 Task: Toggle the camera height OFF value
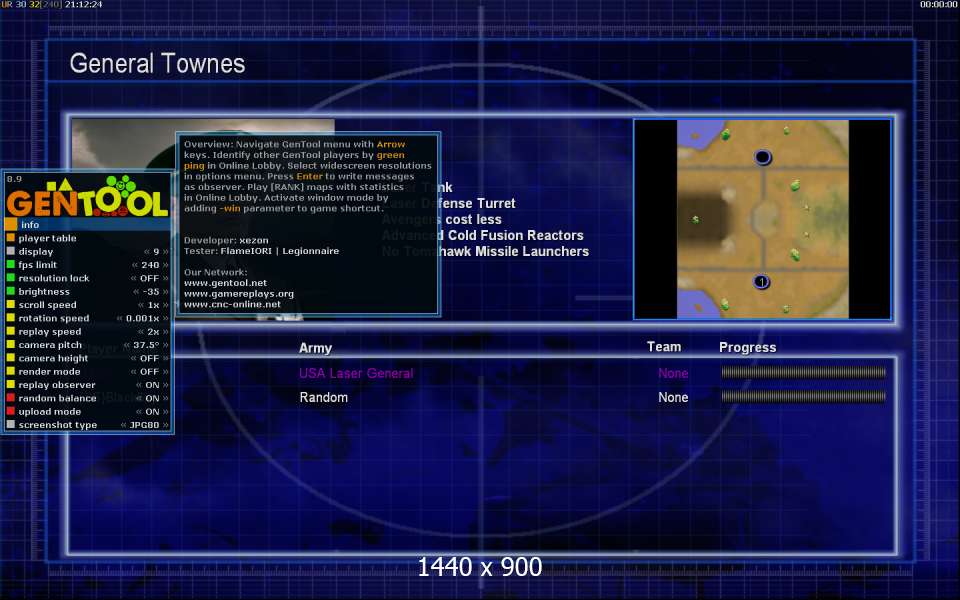149,359
